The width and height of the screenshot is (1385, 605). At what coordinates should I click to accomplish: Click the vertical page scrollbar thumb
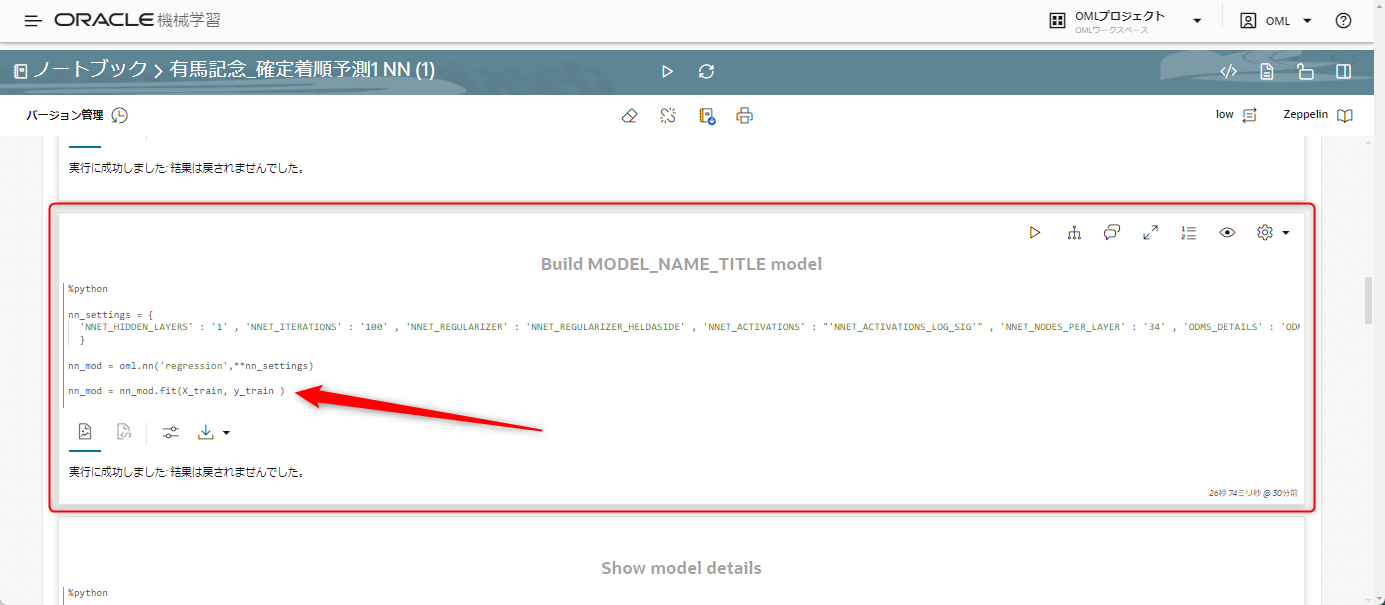(x=1368, y=301)
